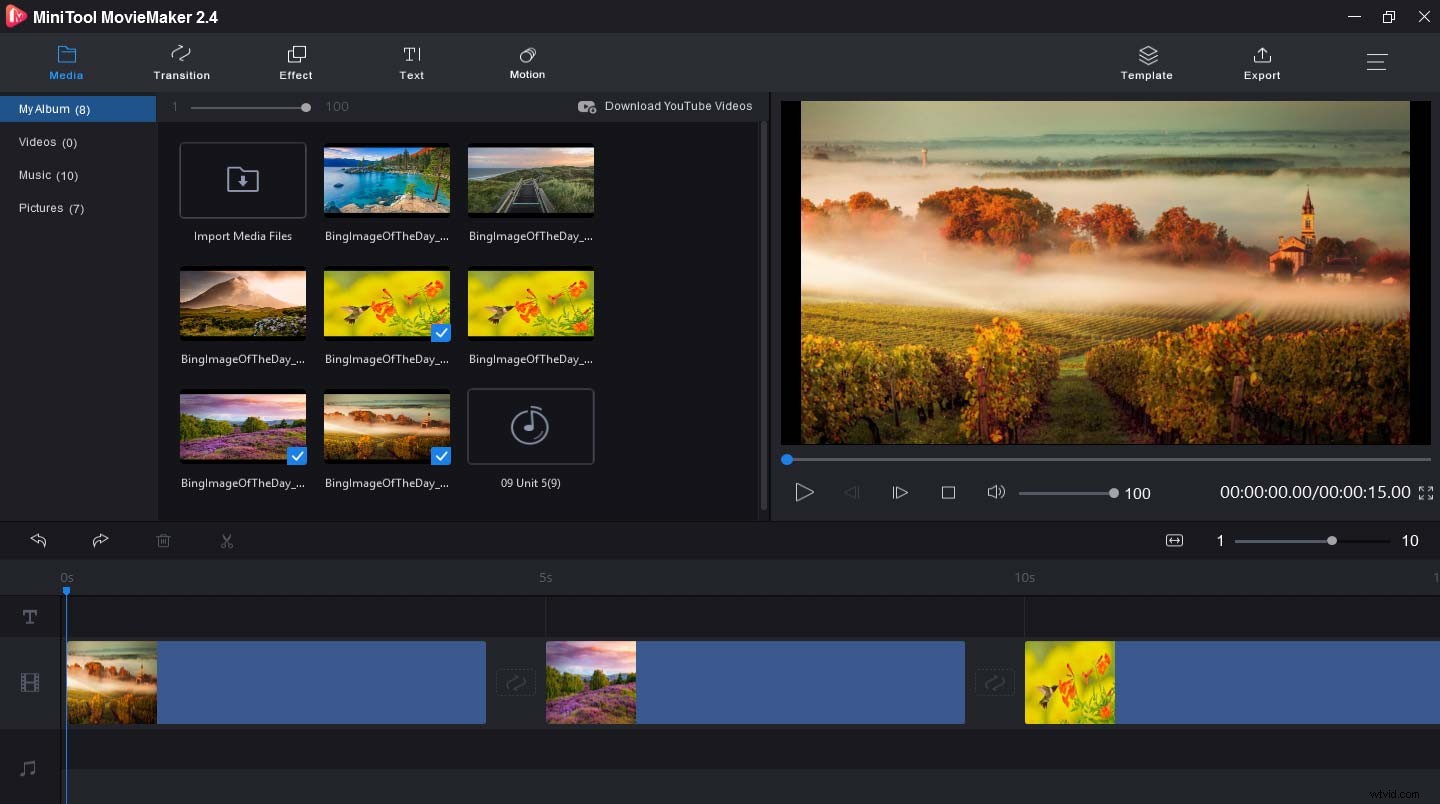
Task: Open the Transition panel
Action: (181, 62)
